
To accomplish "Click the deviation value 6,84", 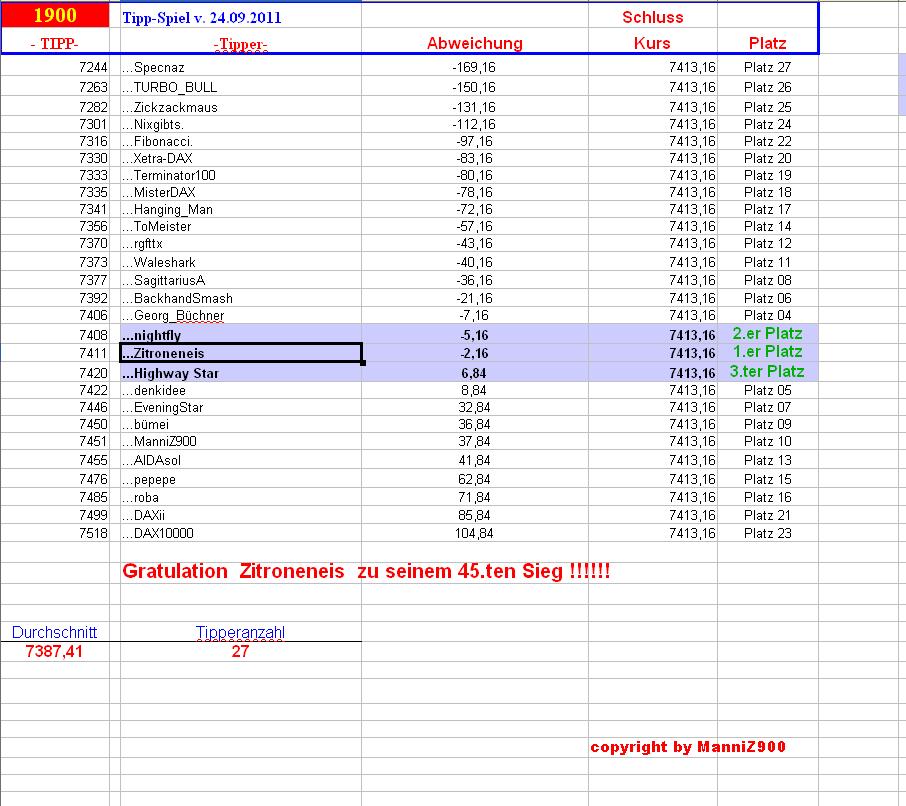I will tap(474, 373).
